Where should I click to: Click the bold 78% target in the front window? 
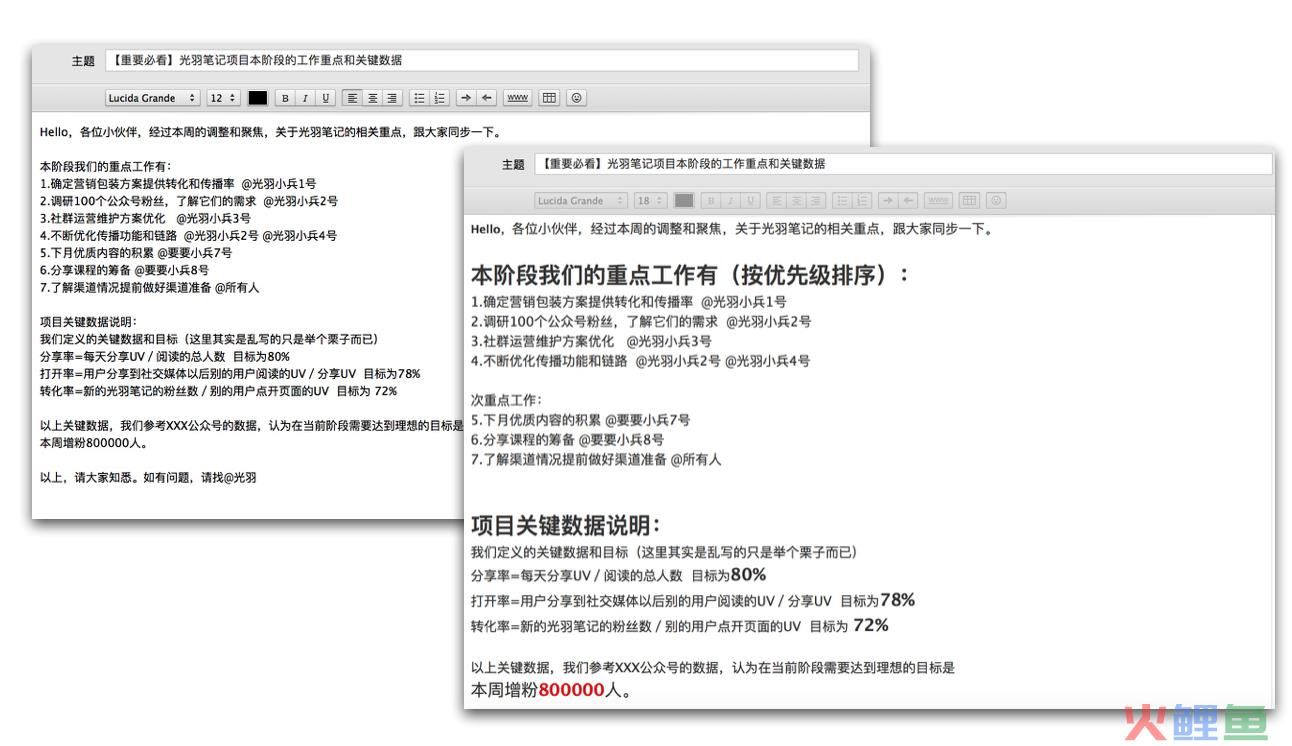(x=897, y=600)
